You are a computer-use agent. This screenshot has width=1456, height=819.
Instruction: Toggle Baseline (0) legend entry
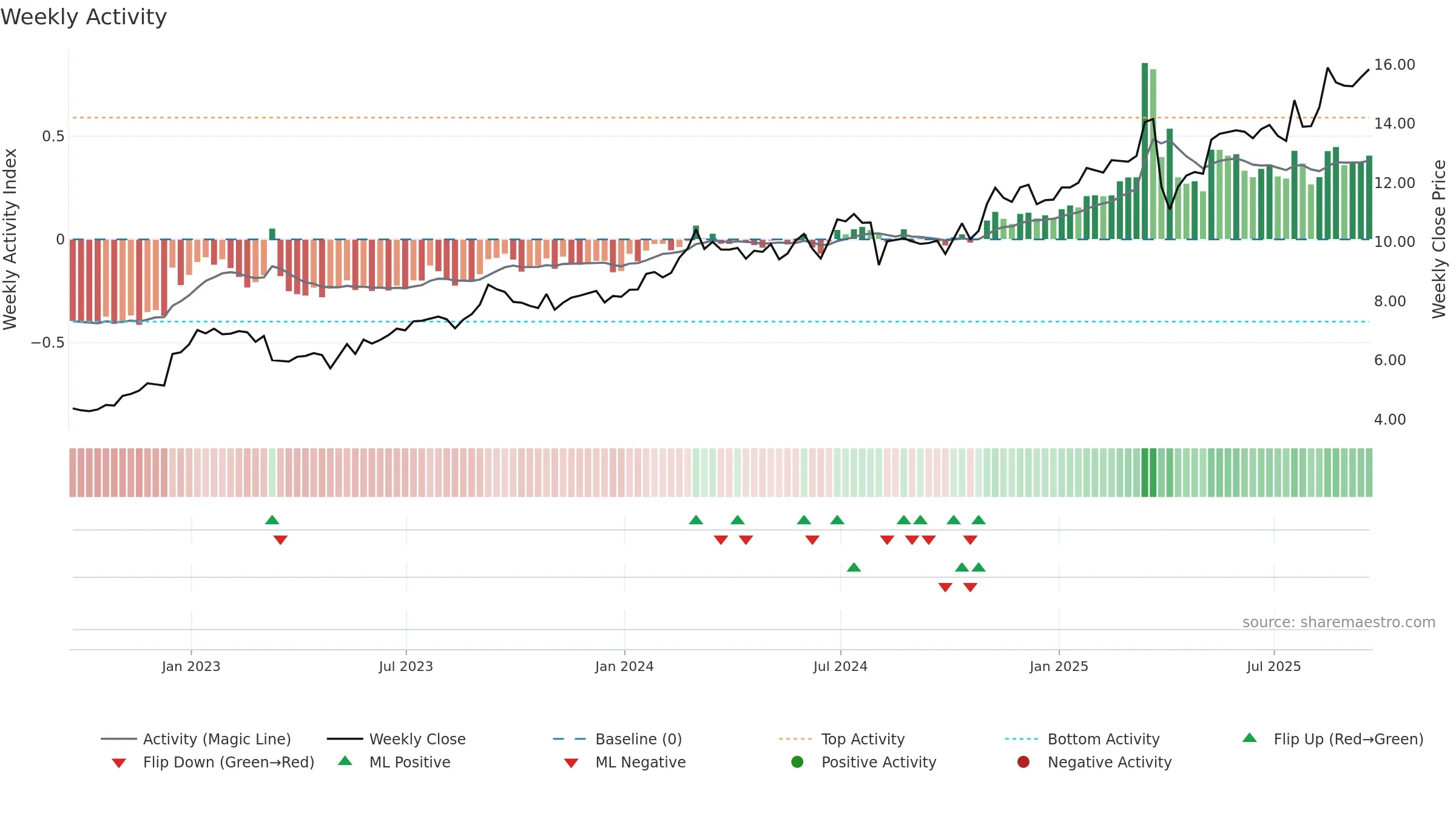618,739
